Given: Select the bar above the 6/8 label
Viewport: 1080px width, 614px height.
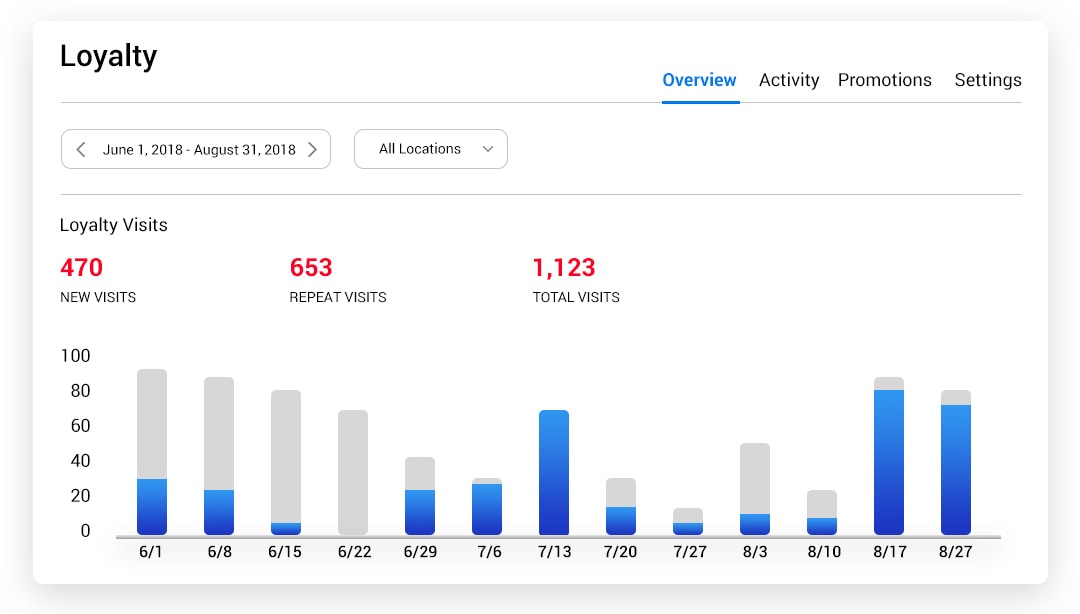Looking at the screenshot, I should click(219, 456).
